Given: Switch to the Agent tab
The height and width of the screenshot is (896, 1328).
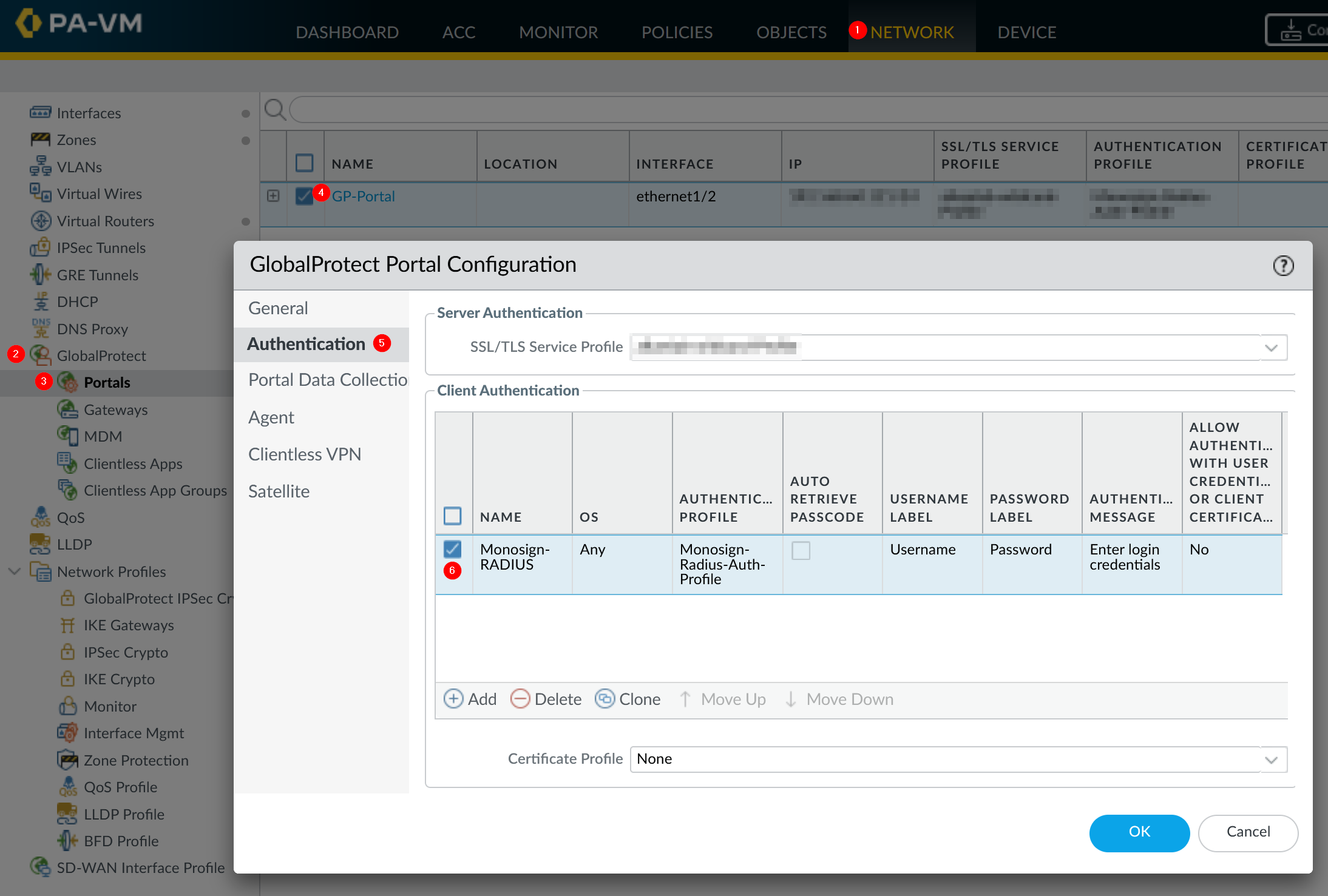Looking at the screenshot, I should [271, 417].
